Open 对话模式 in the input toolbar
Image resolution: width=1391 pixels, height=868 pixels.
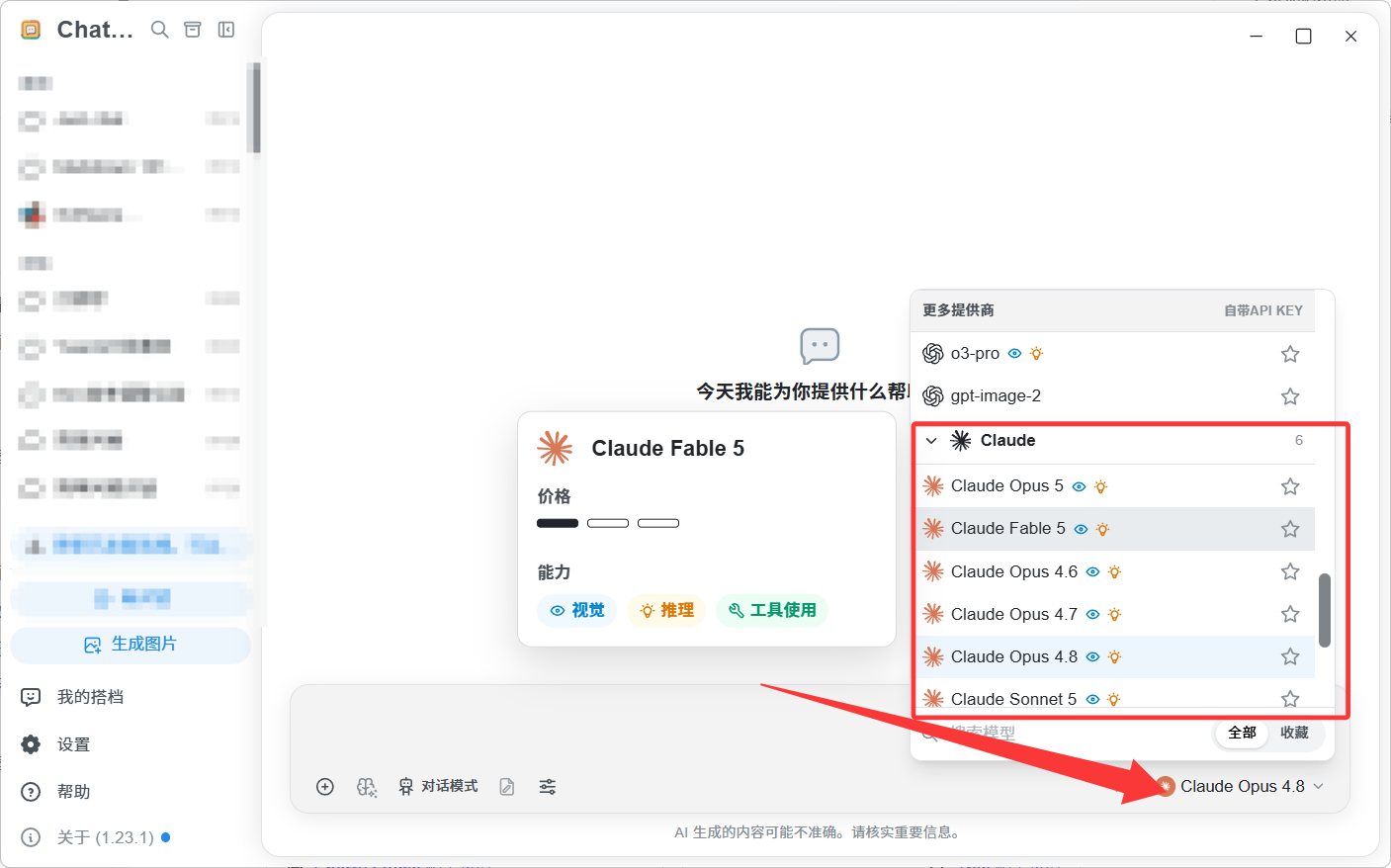438,787
